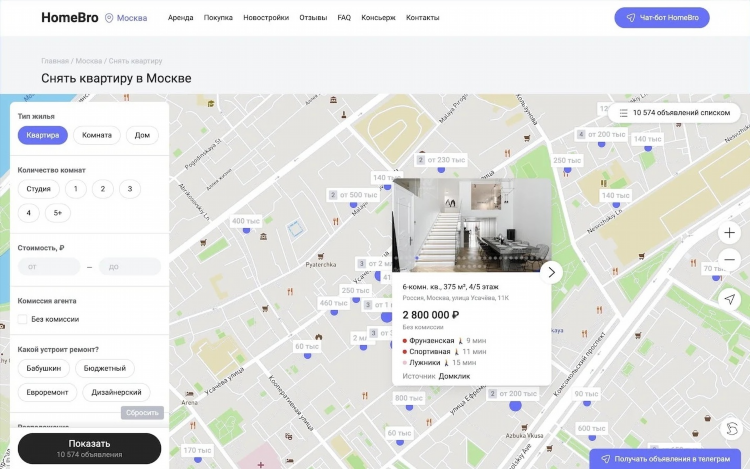Choose 3 rooms filter
Viewport: 750px width, 469px height.
click(130, 189)
